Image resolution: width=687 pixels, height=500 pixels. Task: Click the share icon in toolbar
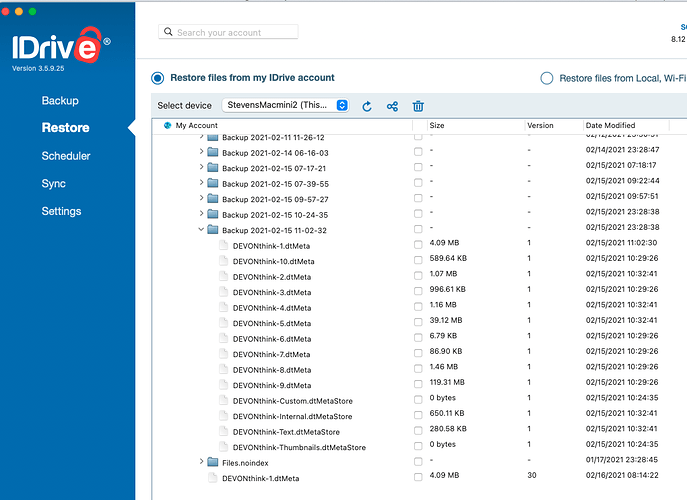[x=392, y=106]
